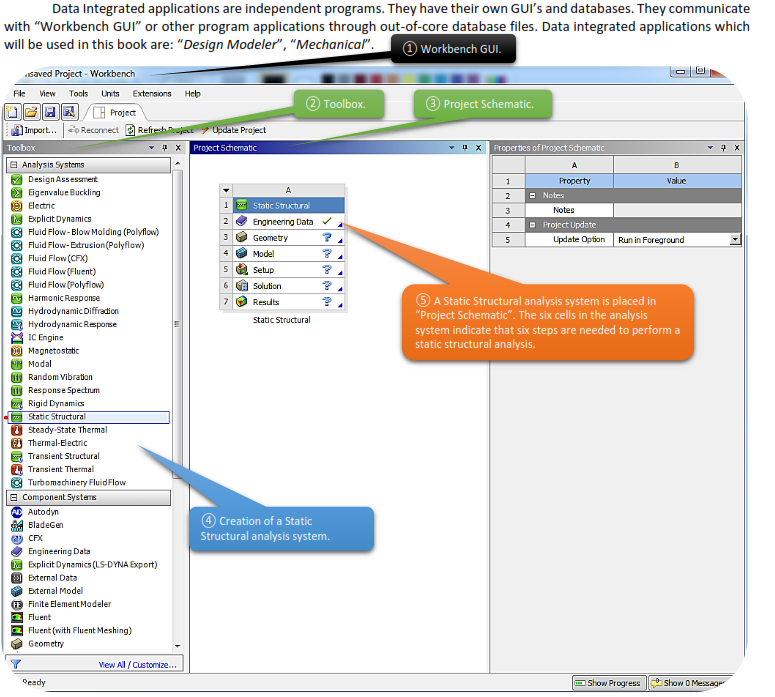Image resolution: width=775 pixels, height=697 pixels.
Task: Choose Modal from Analysis Systems list
Action: (40, 364)
